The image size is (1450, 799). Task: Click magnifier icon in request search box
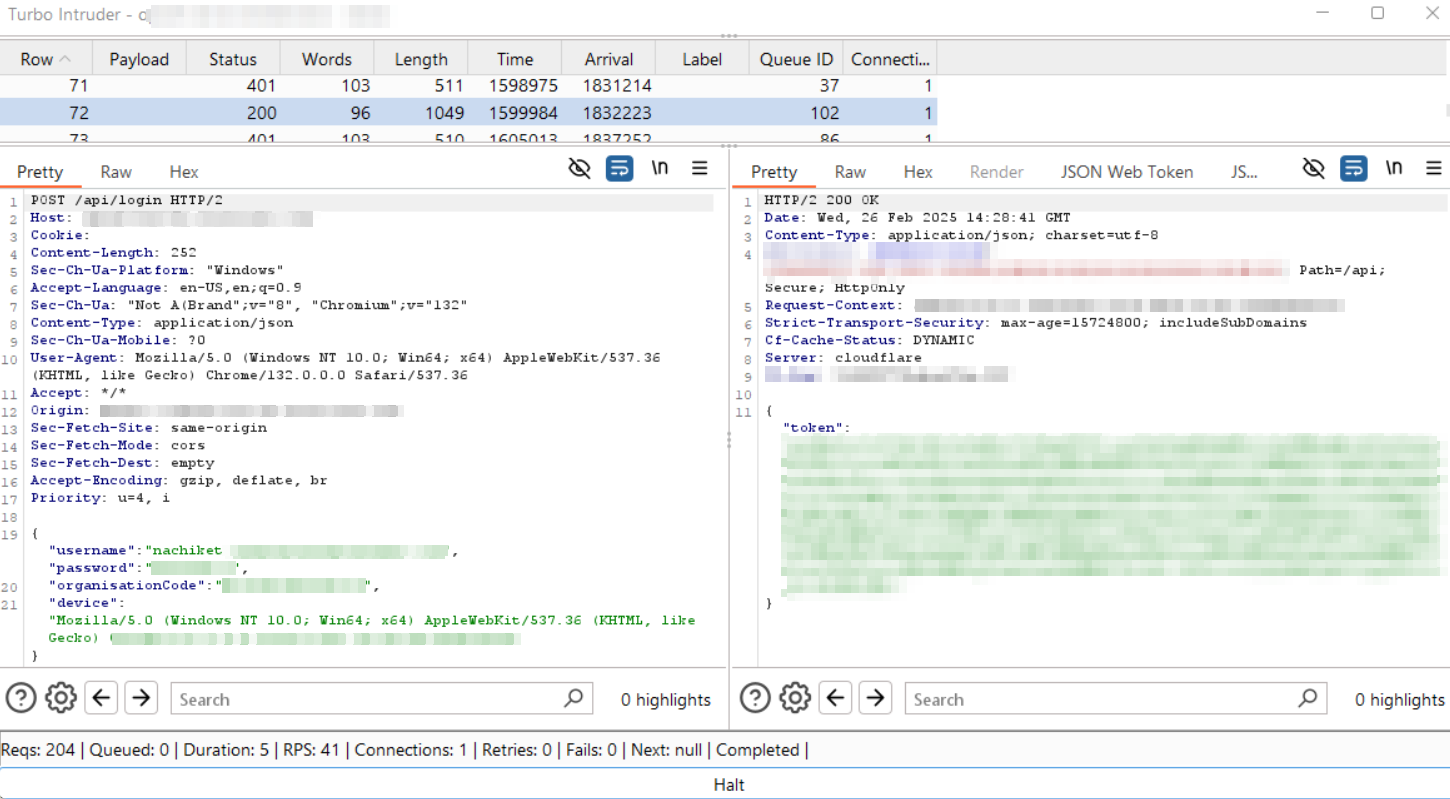pos(573,698)
